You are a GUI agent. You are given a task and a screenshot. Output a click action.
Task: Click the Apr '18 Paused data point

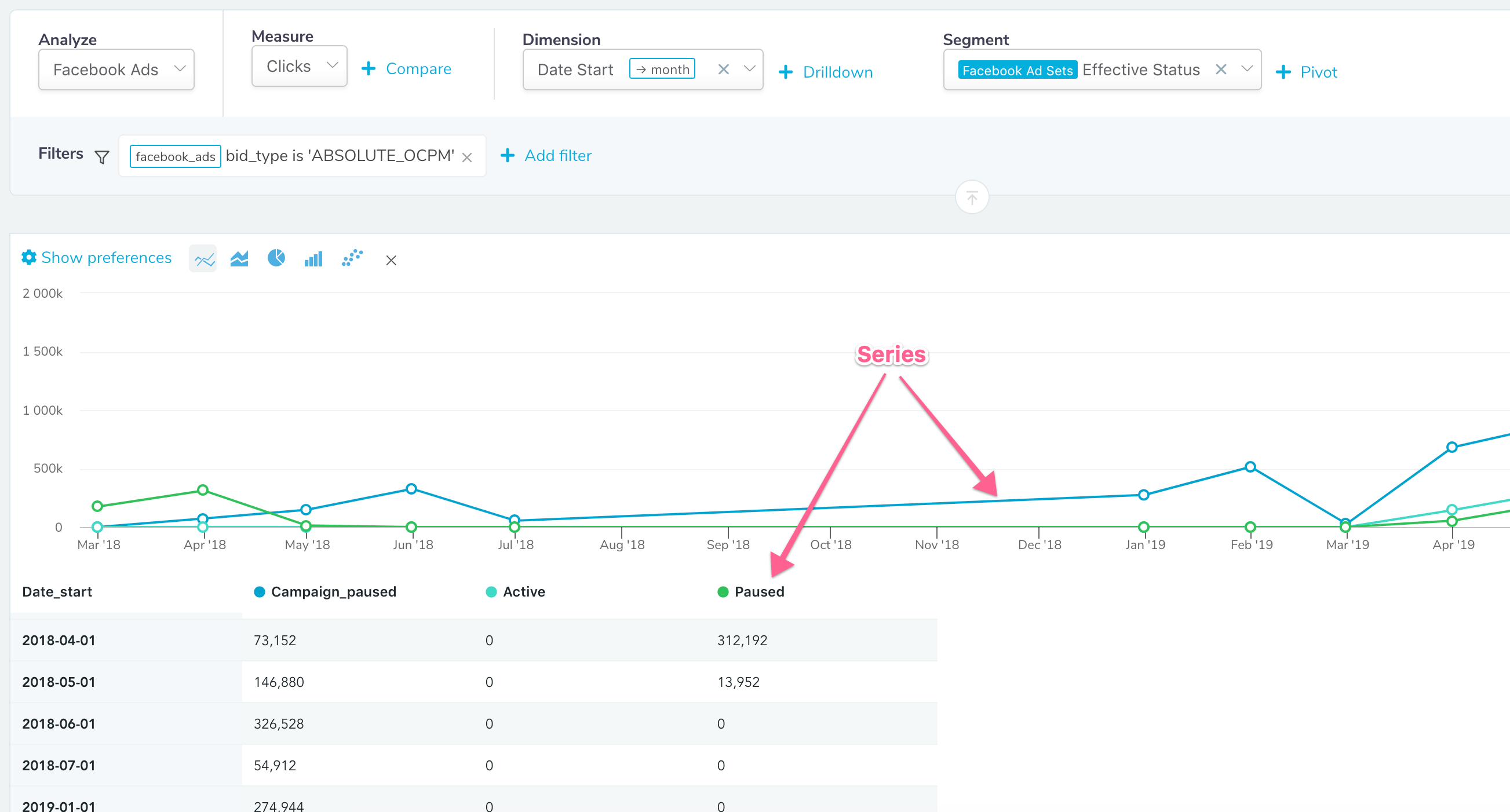[x=203, y=491]
